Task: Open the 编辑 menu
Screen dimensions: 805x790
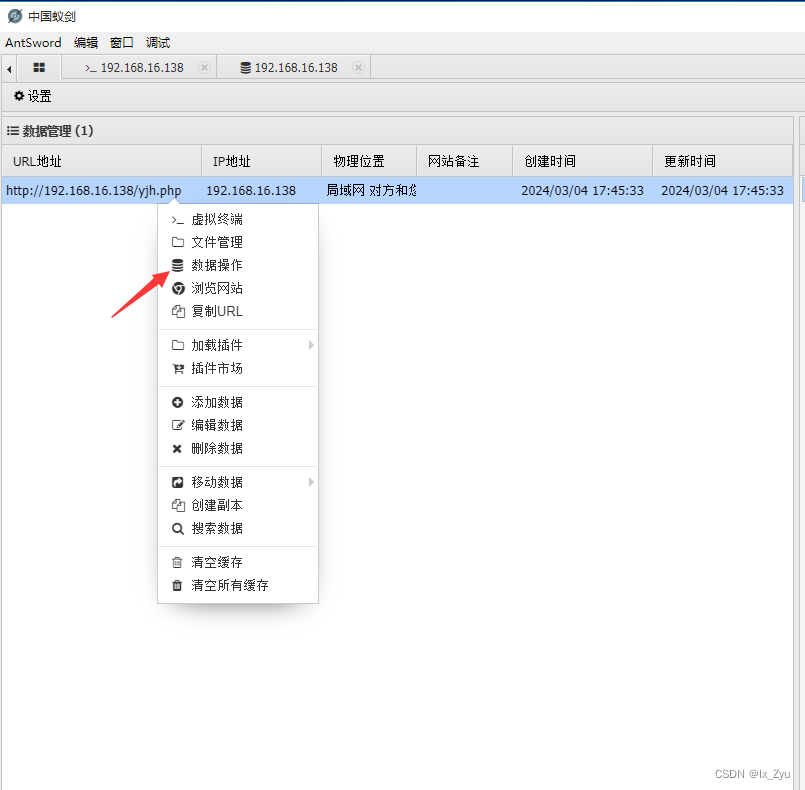Action: (86, 43)
